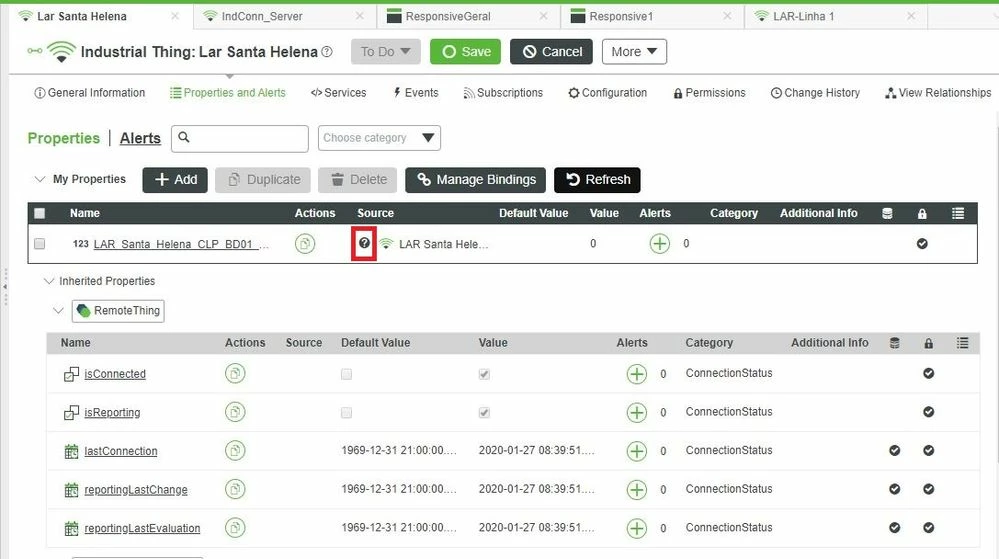
Task: Open the help icon beside Lar Santa Helena title
Action: [x=327, y=52]
